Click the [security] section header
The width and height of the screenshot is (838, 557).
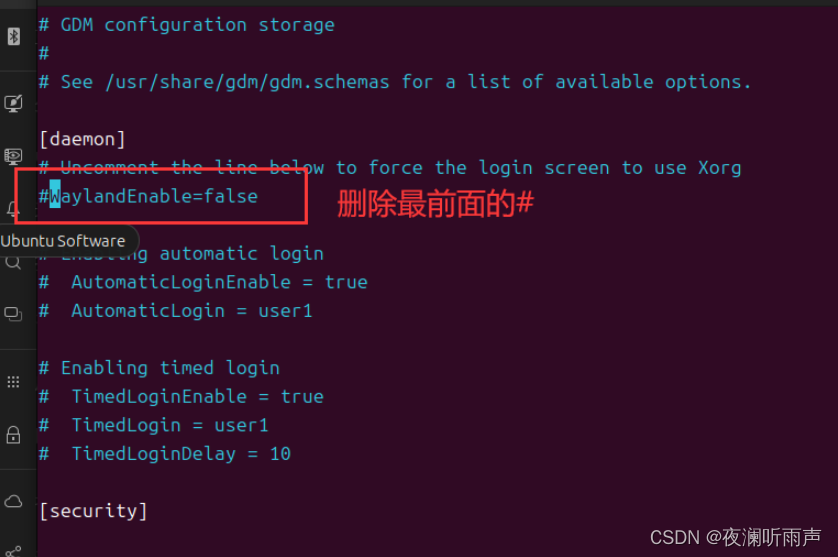coord(94,511)
